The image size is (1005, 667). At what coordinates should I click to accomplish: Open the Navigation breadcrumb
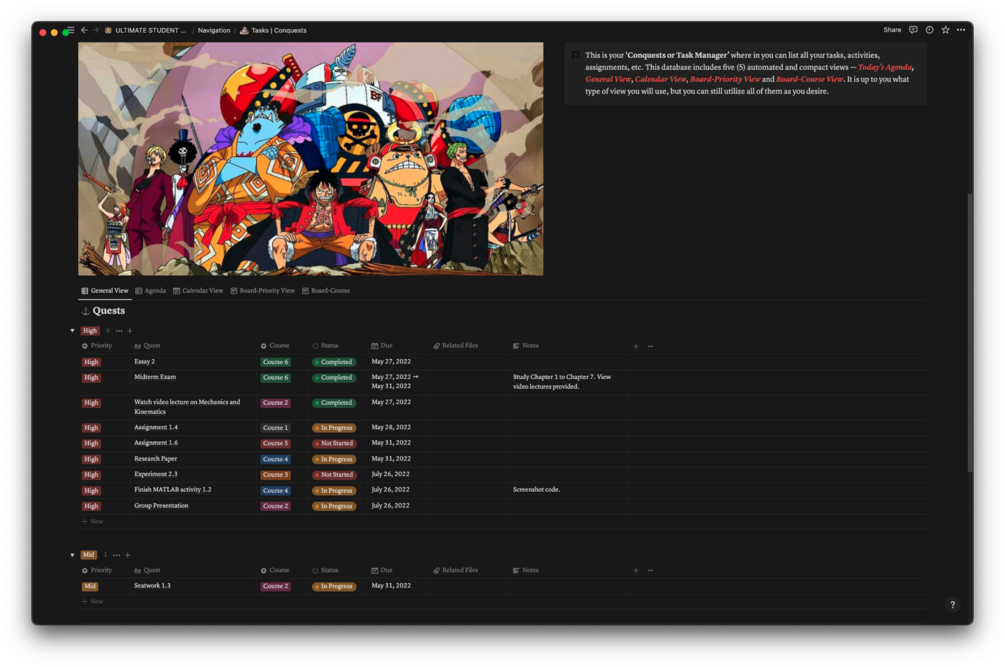(214, 30)
